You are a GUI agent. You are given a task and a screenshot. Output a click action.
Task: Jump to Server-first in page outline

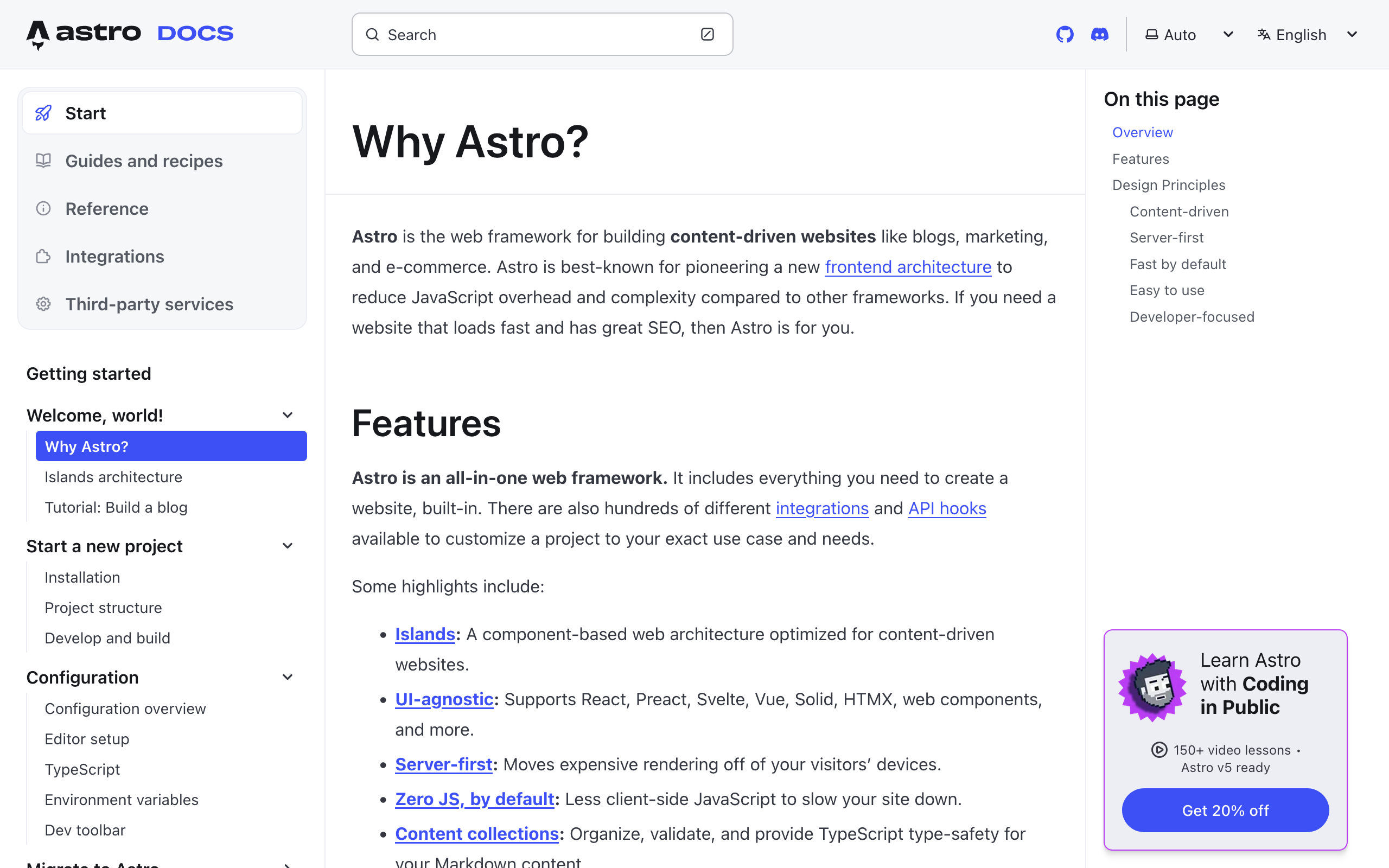tap(1167, 237)
